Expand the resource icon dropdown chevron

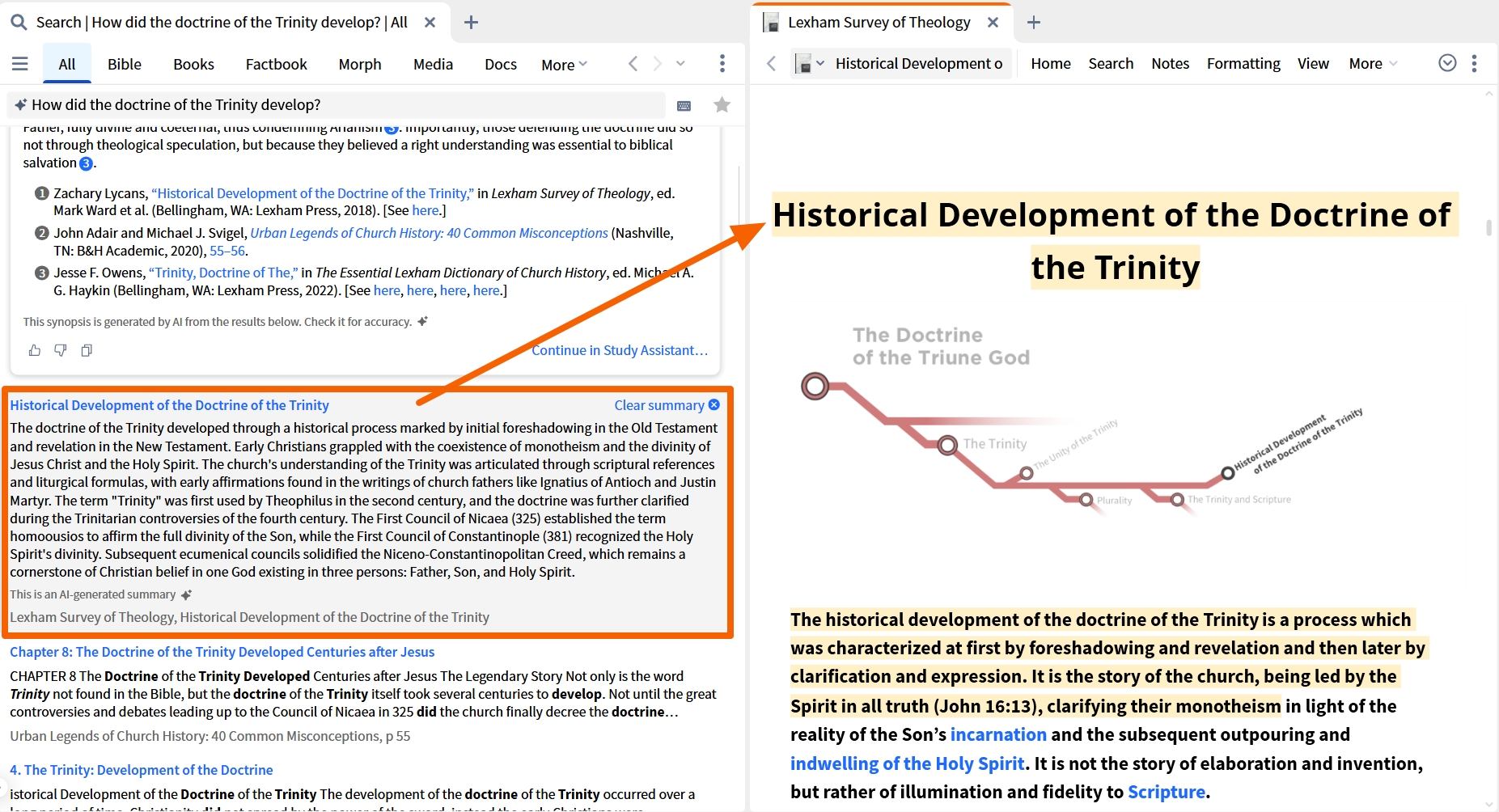pyautogui.click(x=820, y=63)
